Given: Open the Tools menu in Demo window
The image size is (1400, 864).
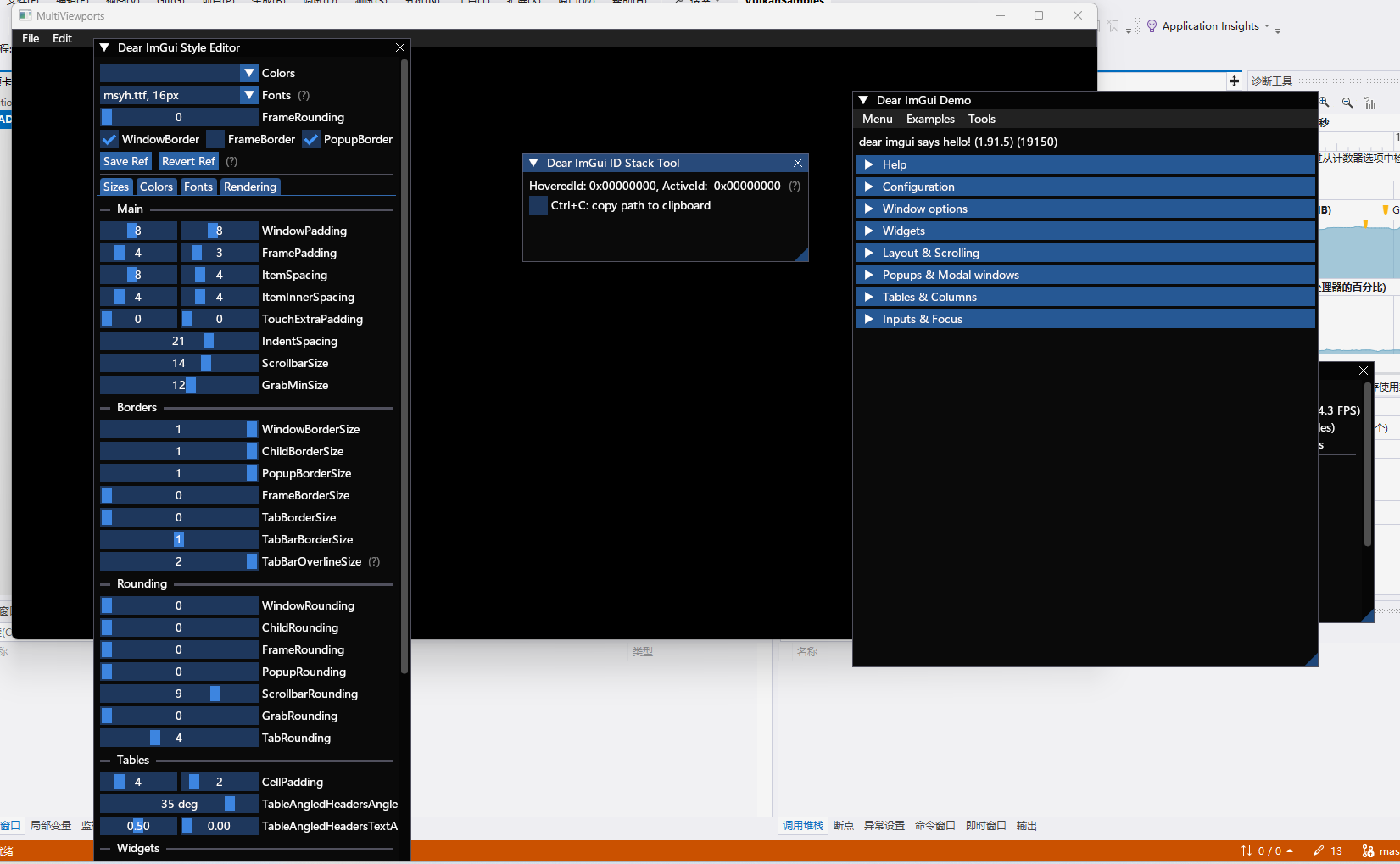Looking at the screenshot, I should click(982, 120).
